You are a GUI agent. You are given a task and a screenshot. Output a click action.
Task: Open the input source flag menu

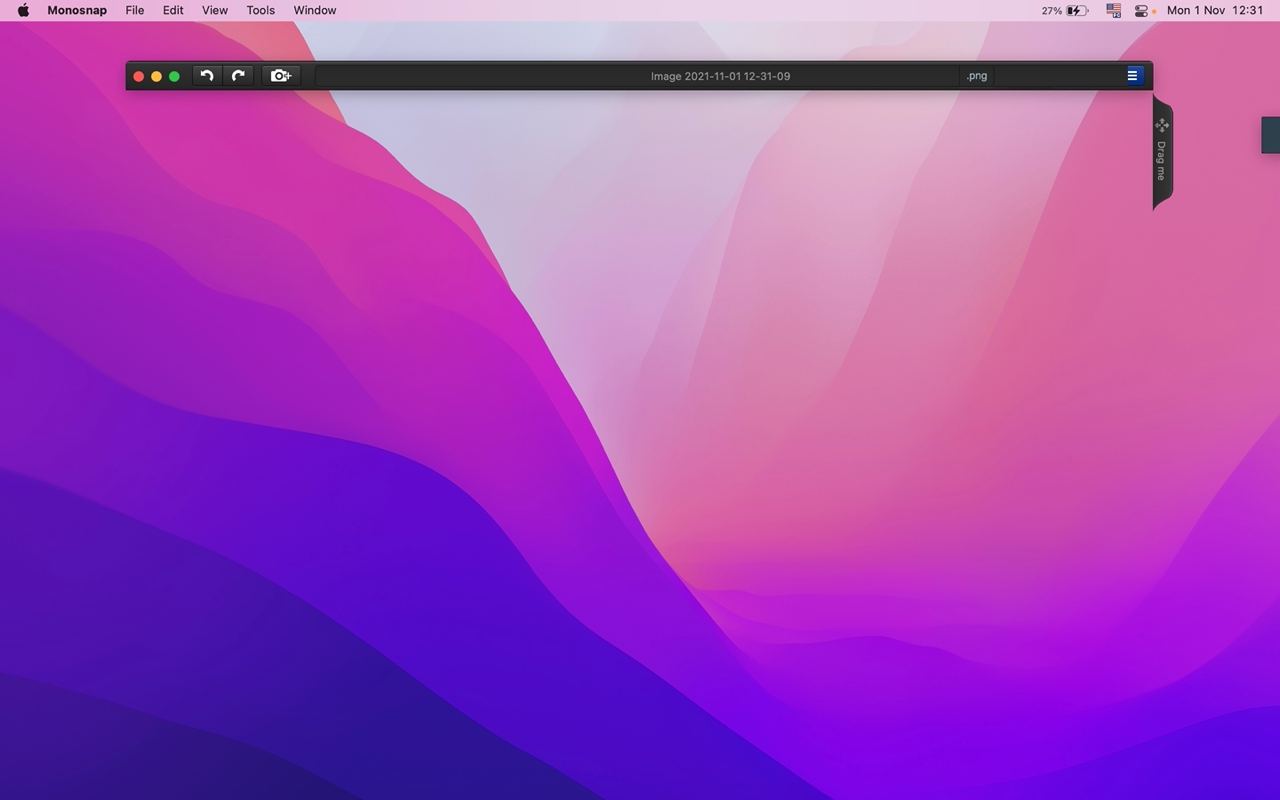(x=1114, y=10)
